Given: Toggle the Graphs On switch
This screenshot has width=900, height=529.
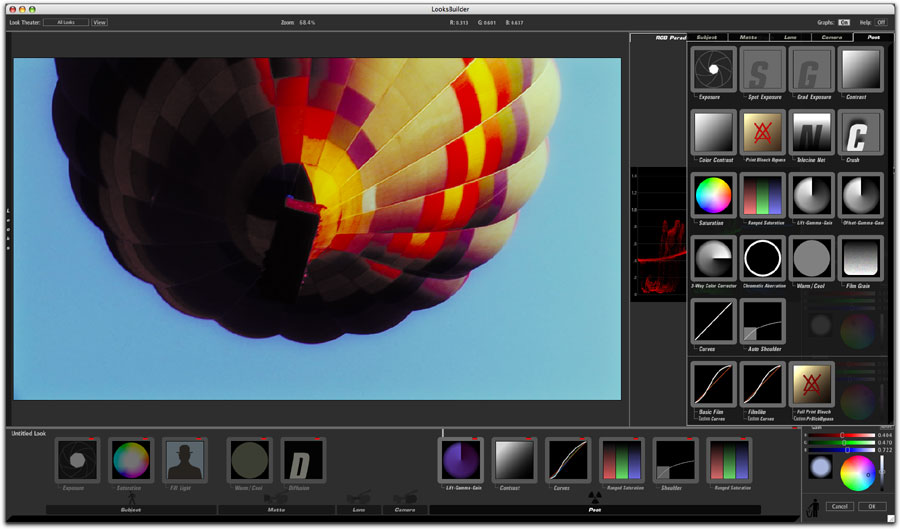Looking at the screenshot, I should tap(844, 22).
